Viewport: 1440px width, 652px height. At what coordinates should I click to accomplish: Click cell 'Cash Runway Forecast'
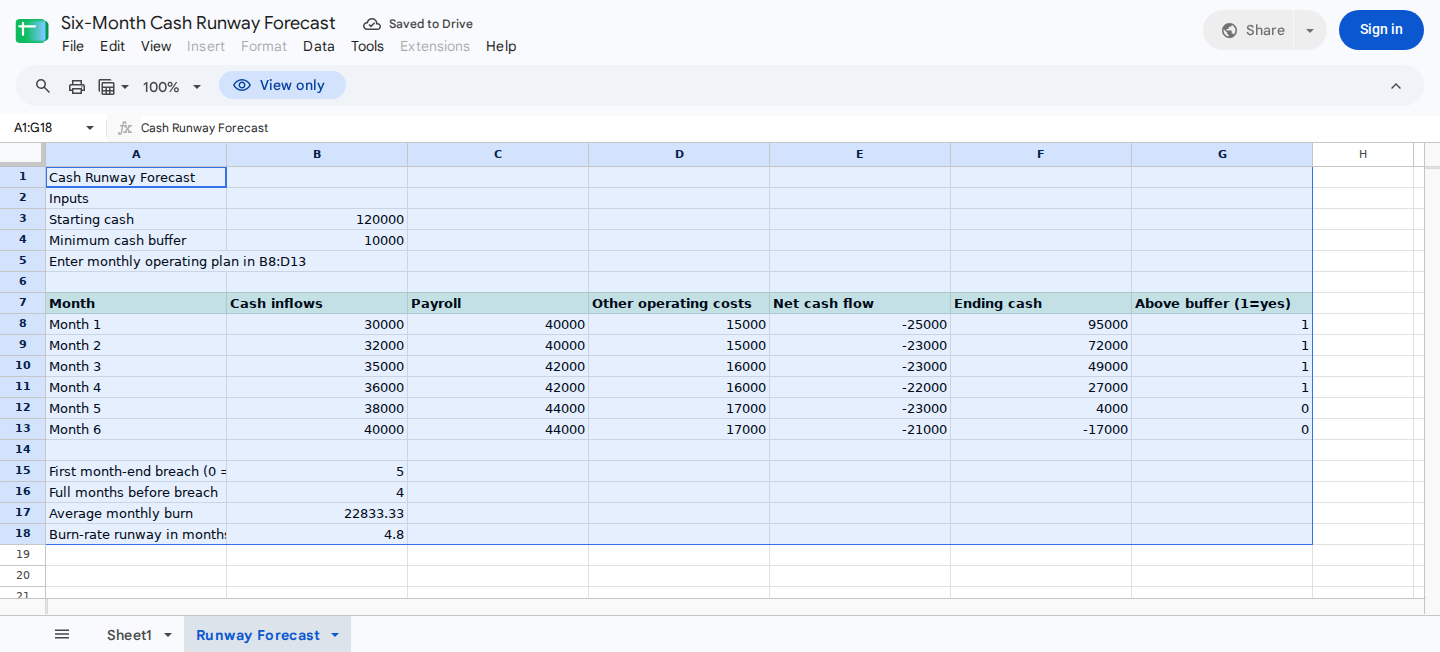[136, 177]
